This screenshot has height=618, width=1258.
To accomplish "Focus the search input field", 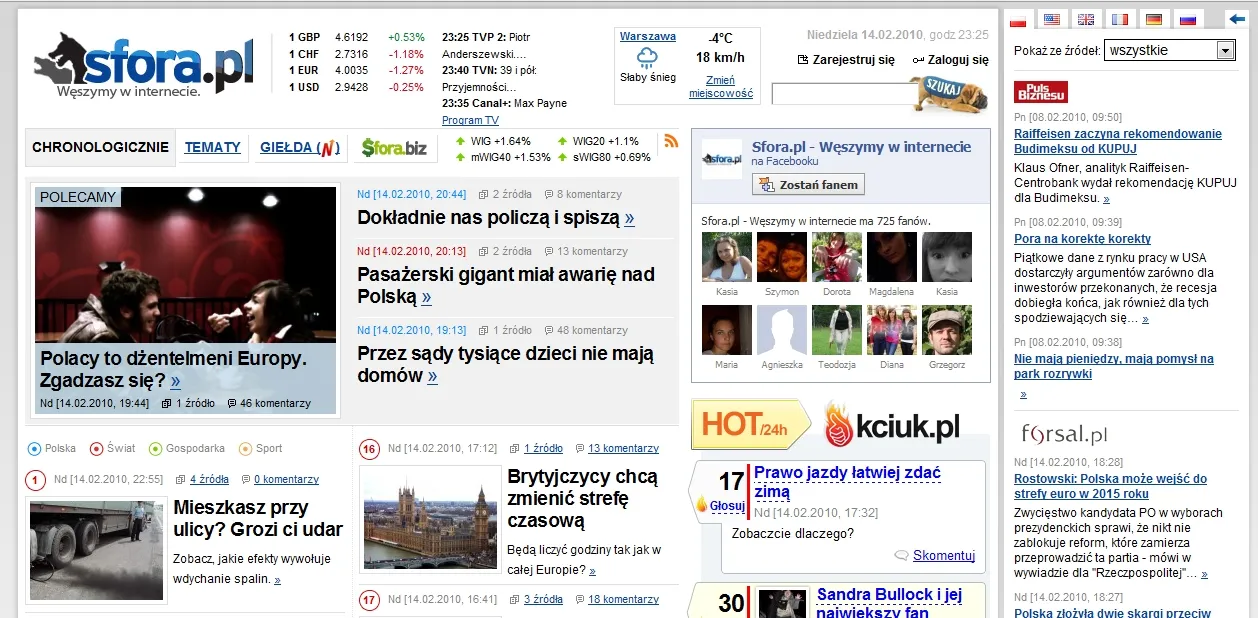I will tap(842, 94).
